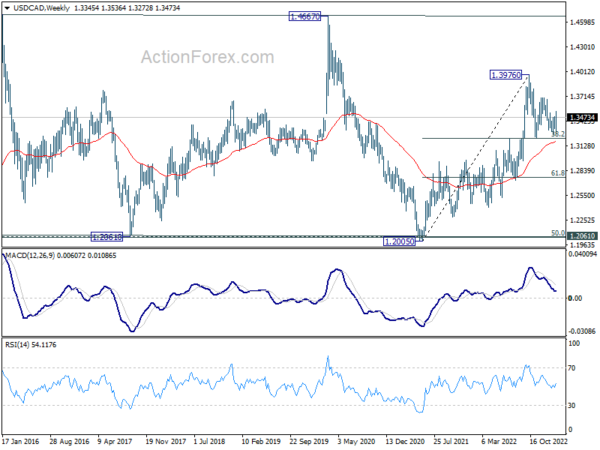Click the RSI(14) 54.1176 indicator label

pyautogui.click(x=31, y=345)
